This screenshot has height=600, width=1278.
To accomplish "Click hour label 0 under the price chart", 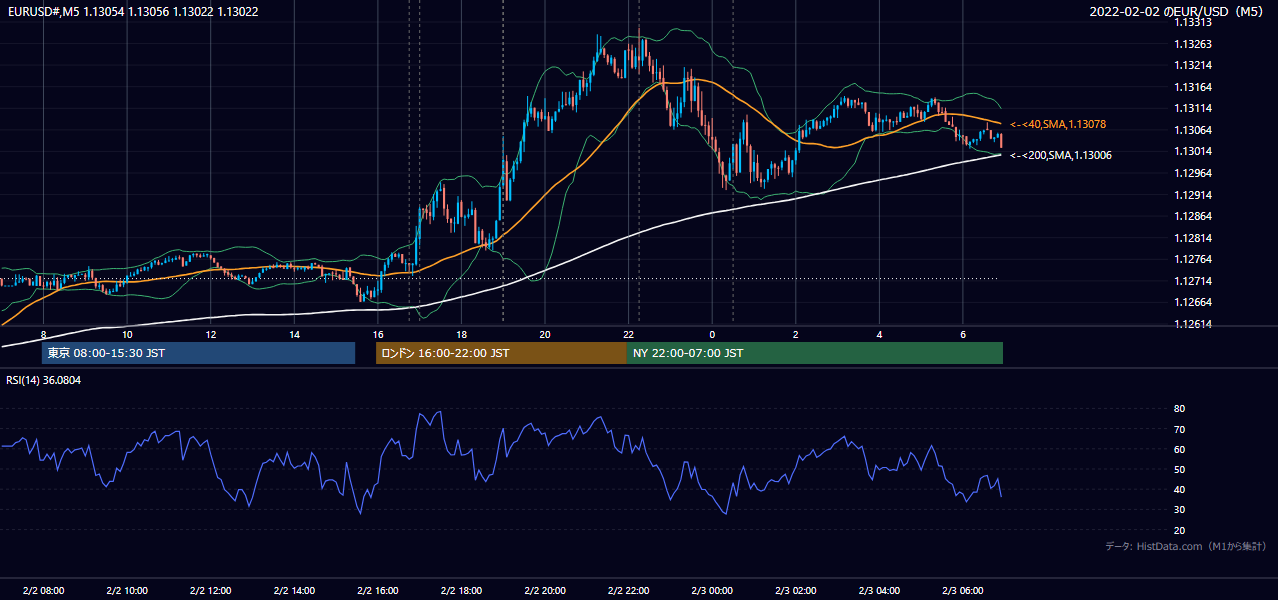I will coord(712,334).
